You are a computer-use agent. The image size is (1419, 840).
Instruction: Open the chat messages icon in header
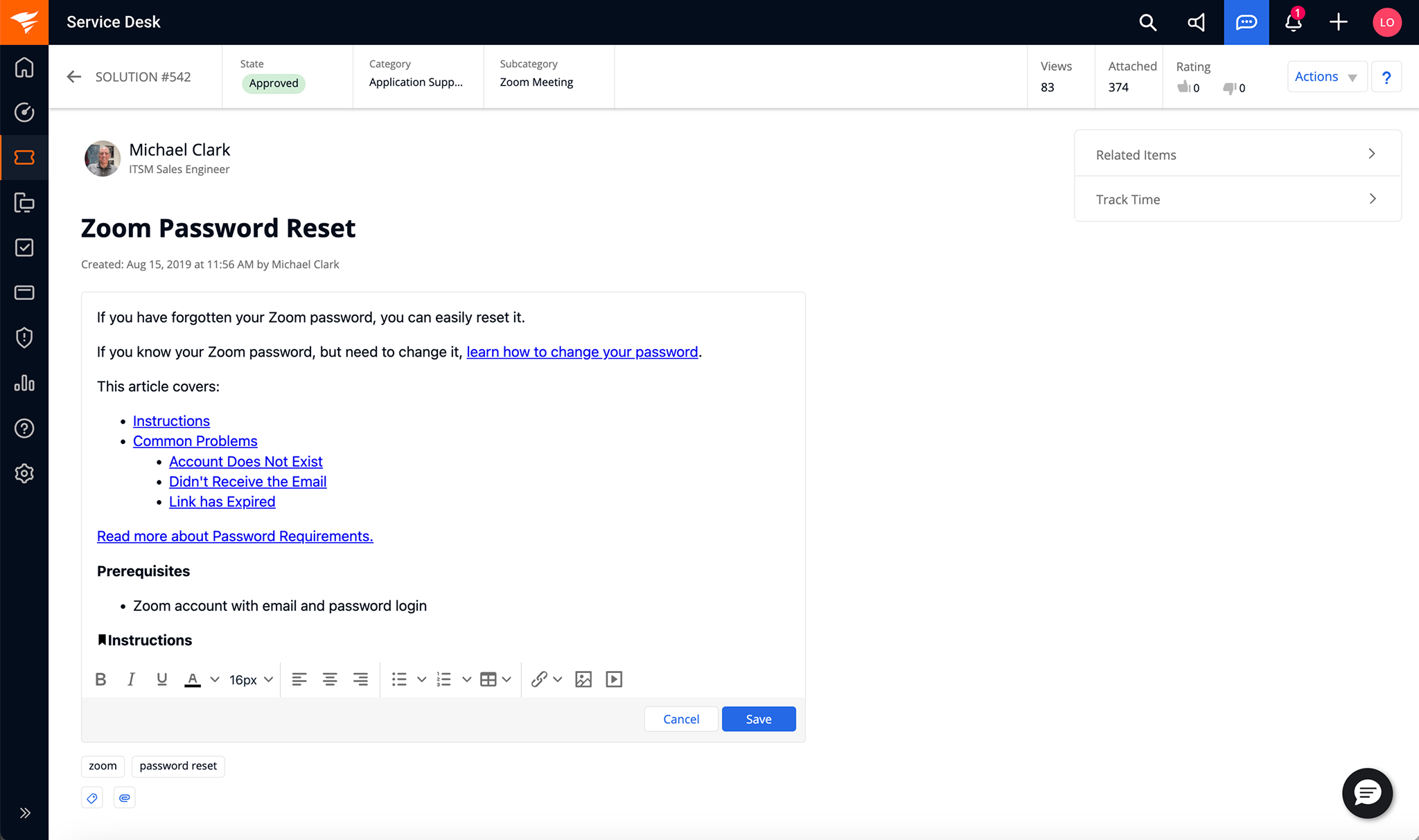coord(1246,22)
